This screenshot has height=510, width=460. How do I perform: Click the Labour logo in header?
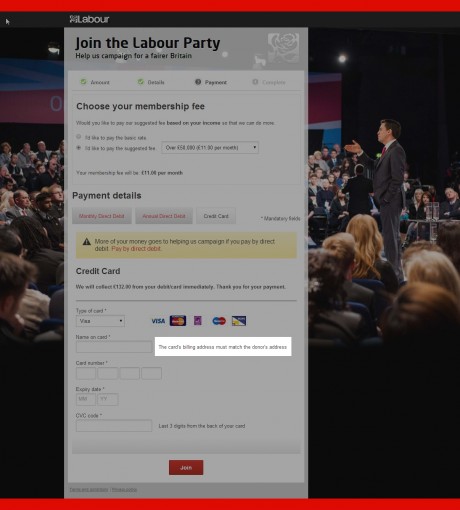(x=89, y=19)
